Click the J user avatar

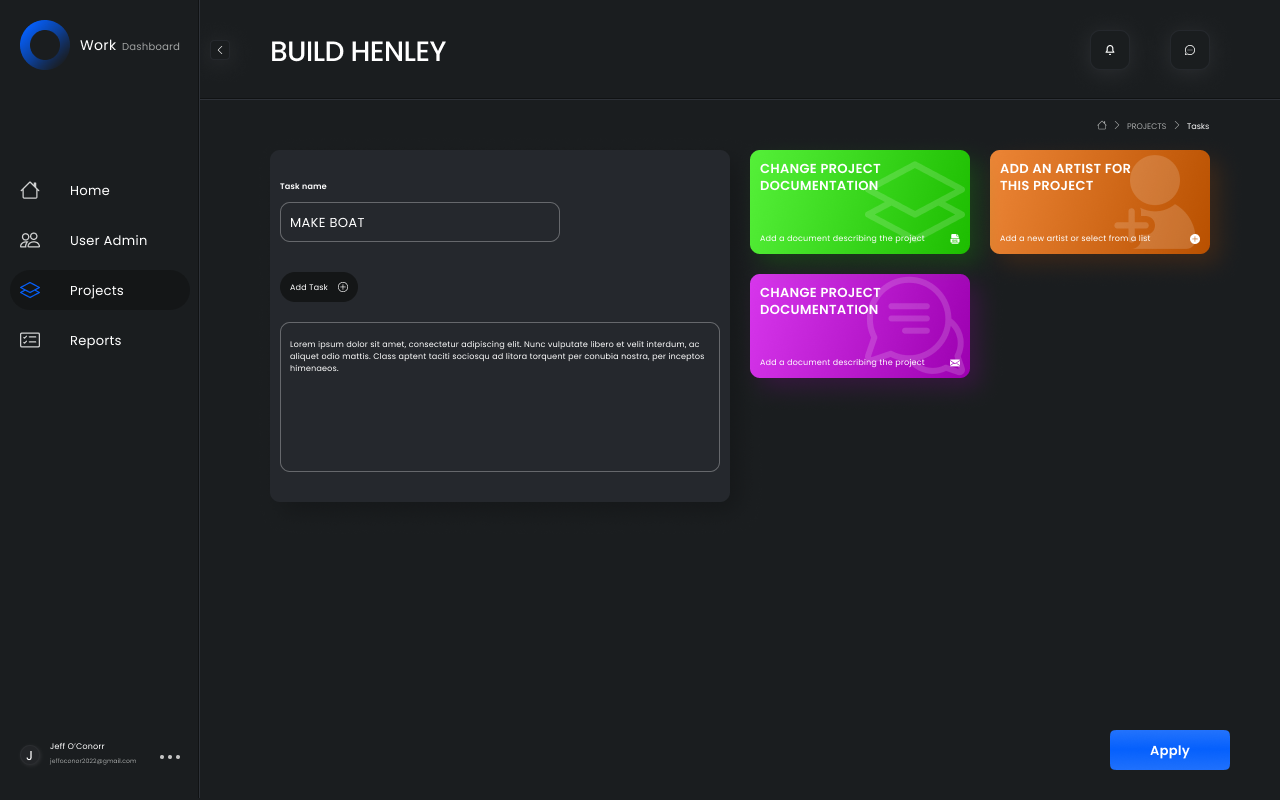30,755
